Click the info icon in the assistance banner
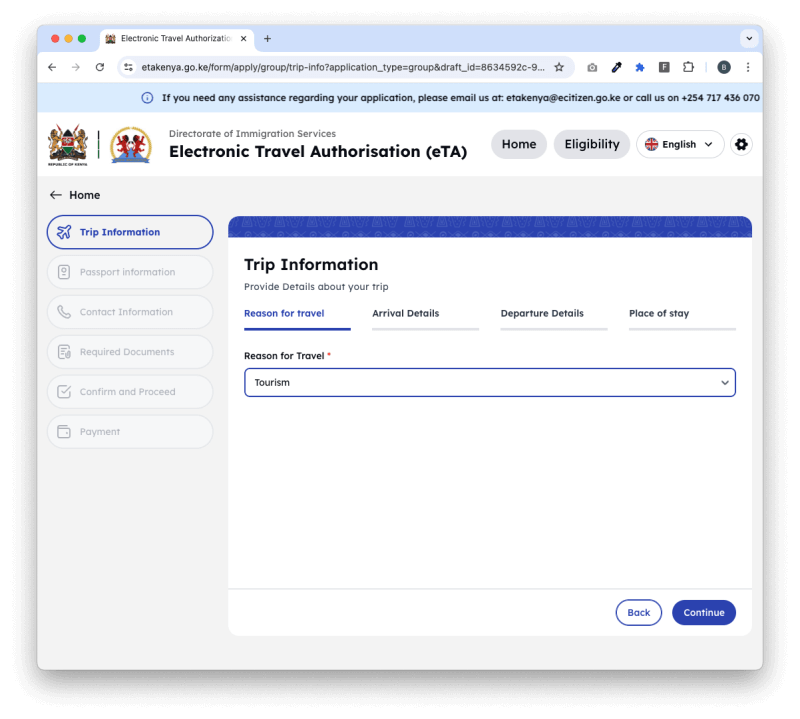This screenshot has height=719, width=800. coord(147,98)
